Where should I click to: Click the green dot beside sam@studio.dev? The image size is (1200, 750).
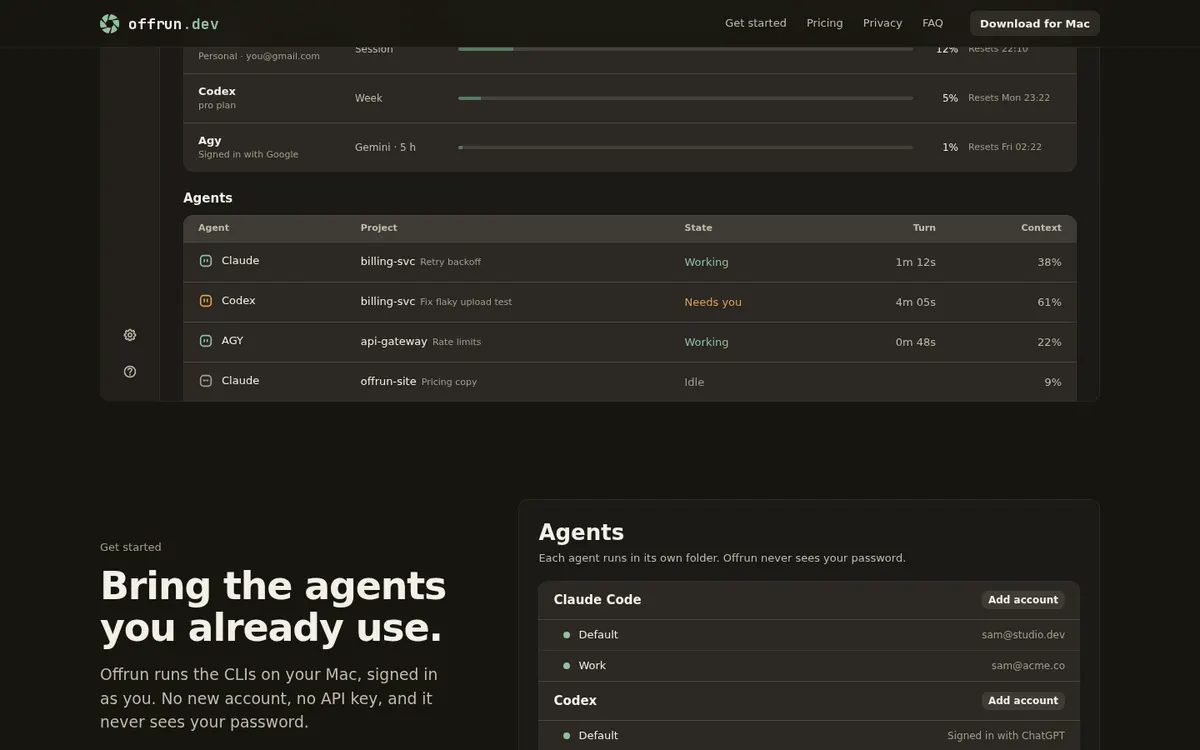(x=566, y=635)
